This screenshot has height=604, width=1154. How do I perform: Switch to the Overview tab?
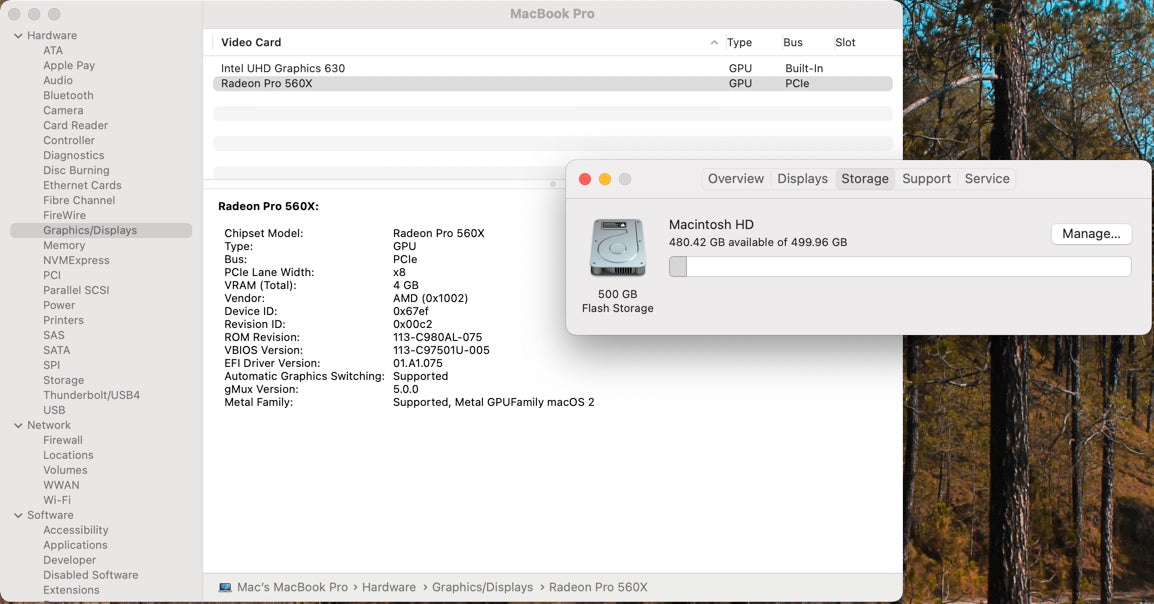pyautogui.click(x=736, y=178)
